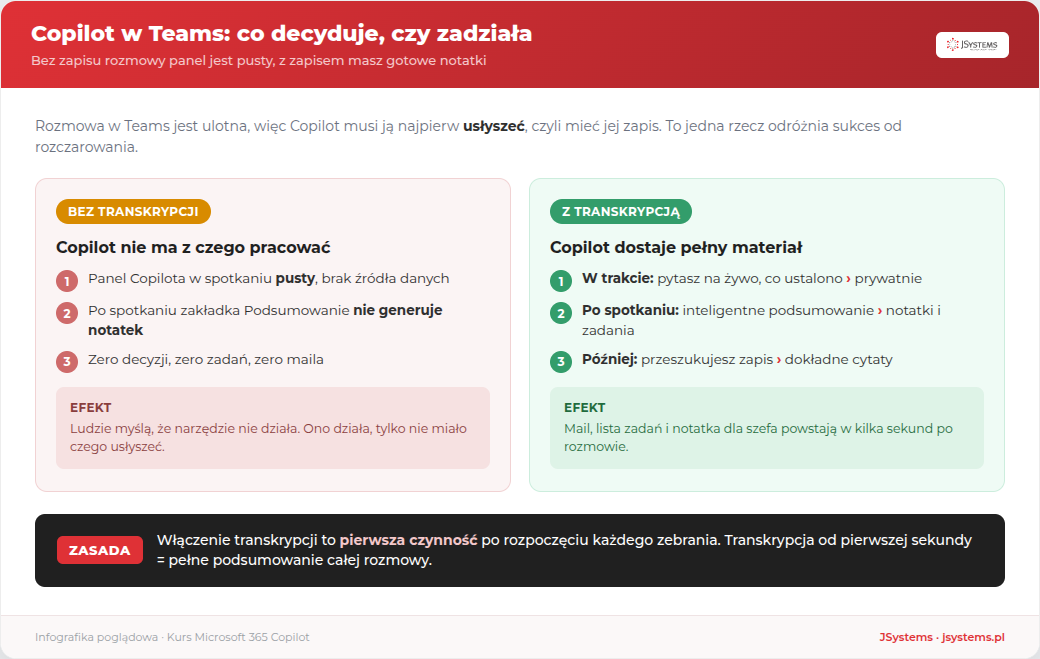The height and width of the screenshot is (659, 1040).
Task: Click the title 'Copilot w Teams: co decyduje, czy zadziała'
Action: coord(281,34)
